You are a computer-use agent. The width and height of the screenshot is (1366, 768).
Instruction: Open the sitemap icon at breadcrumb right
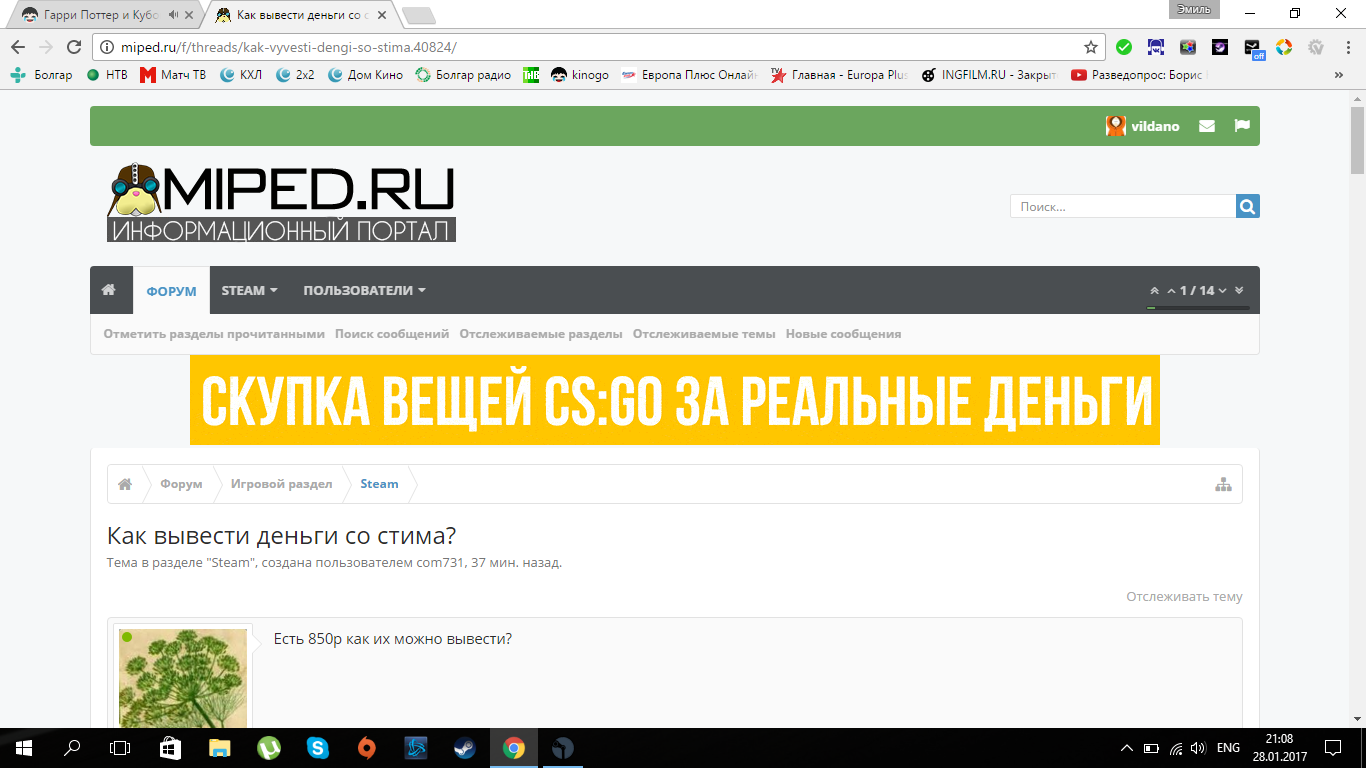point(1223,484)
